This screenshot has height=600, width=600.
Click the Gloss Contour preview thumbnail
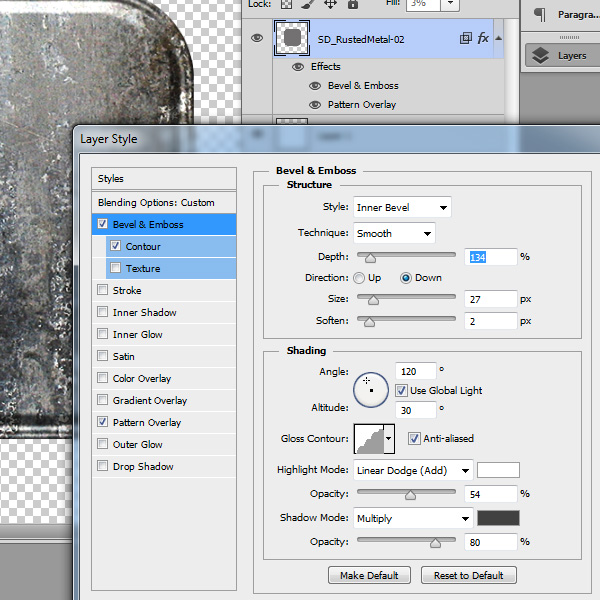coord(369,439)
